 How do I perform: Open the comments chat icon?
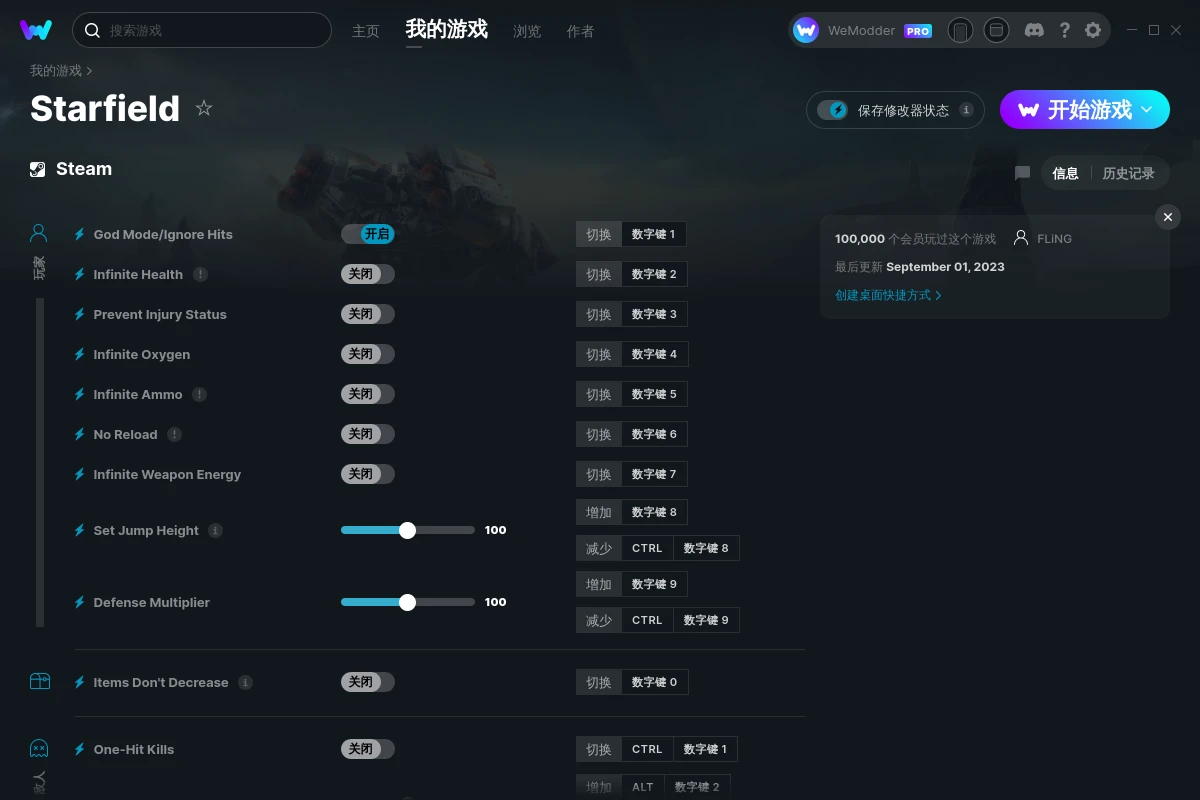(x=1022, y=173)
